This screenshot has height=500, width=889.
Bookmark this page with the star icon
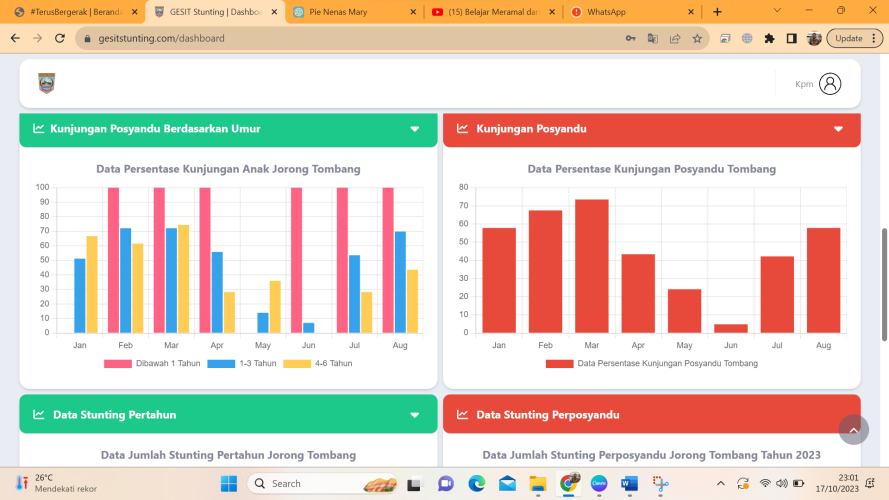[697, 38]
